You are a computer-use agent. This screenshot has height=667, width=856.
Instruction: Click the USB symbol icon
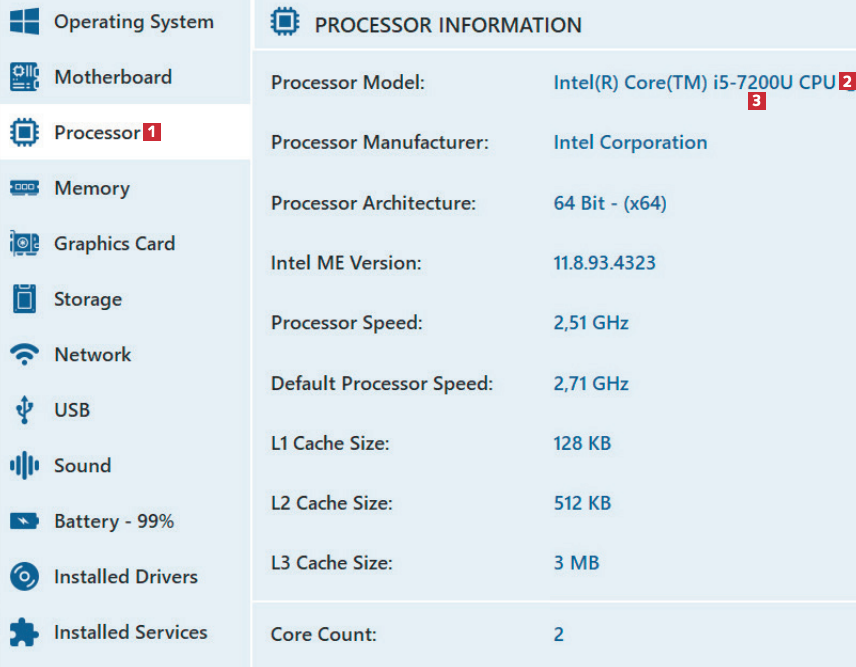(24, 410)
